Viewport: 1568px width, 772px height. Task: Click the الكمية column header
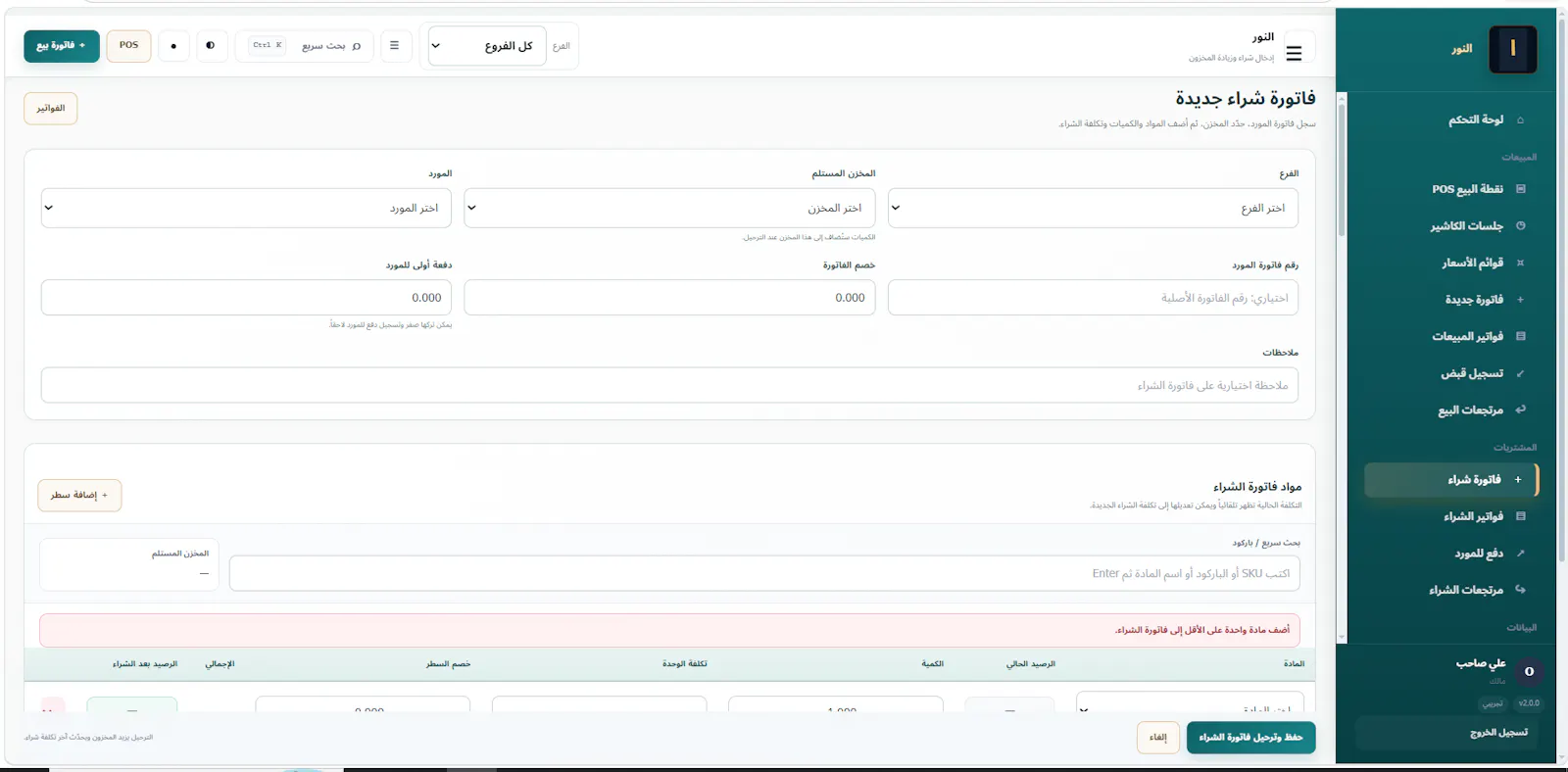click(x=932, y=664)
